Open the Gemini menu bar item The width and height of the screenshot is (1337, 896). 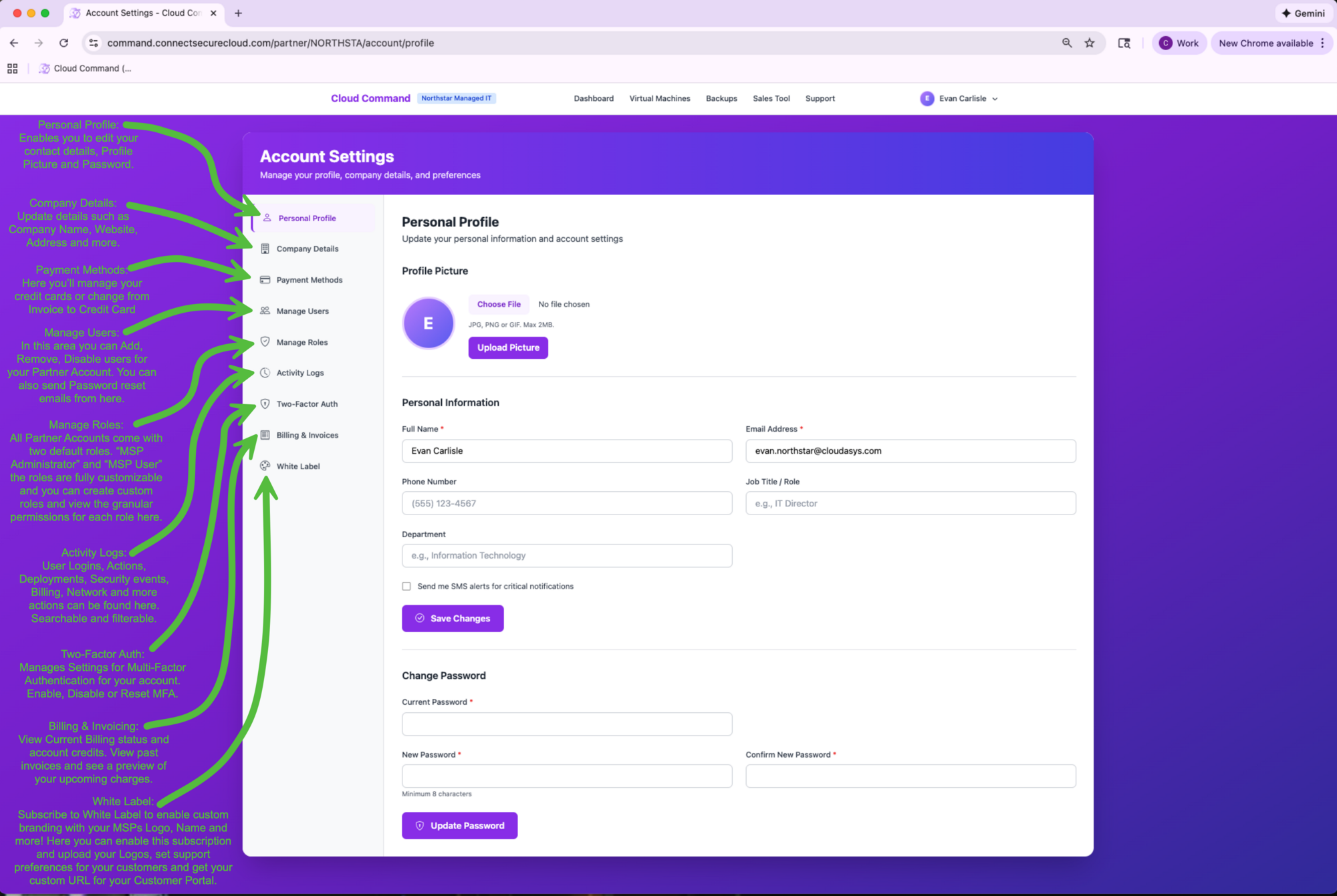tap(1302, 13)
